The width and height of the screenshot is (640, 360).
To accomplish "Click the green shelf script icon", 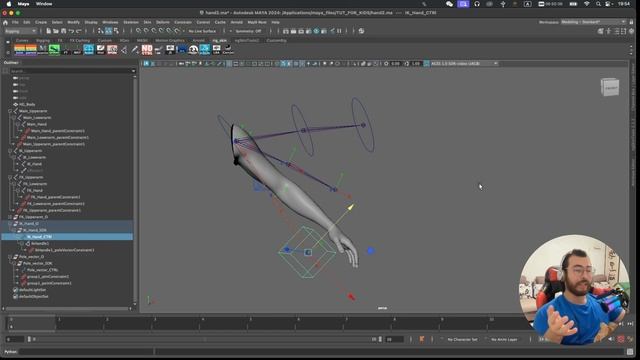I will pos(54,50).
